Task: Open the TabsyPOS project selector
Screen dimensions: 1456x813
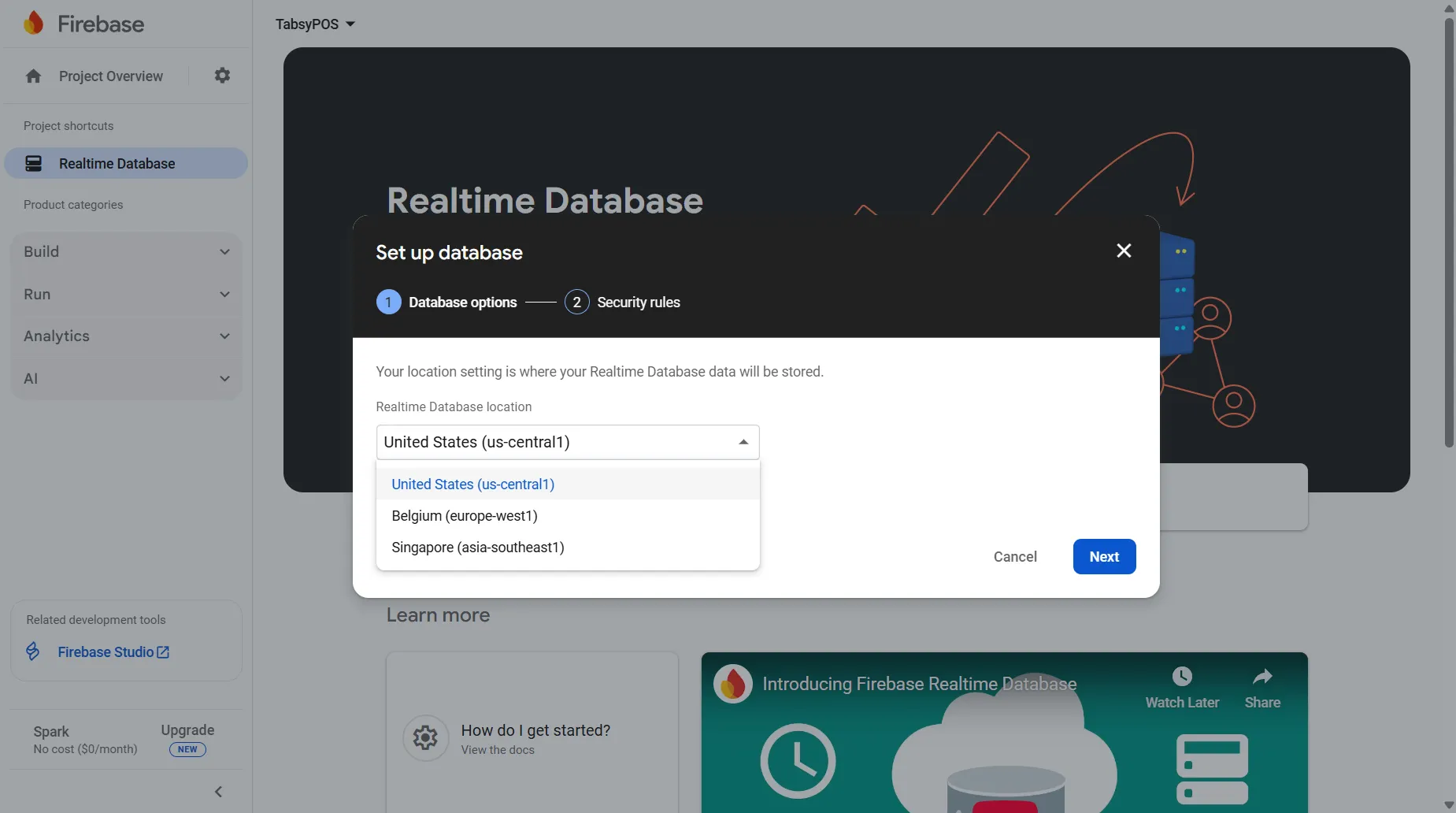Action: pos(315,24)
